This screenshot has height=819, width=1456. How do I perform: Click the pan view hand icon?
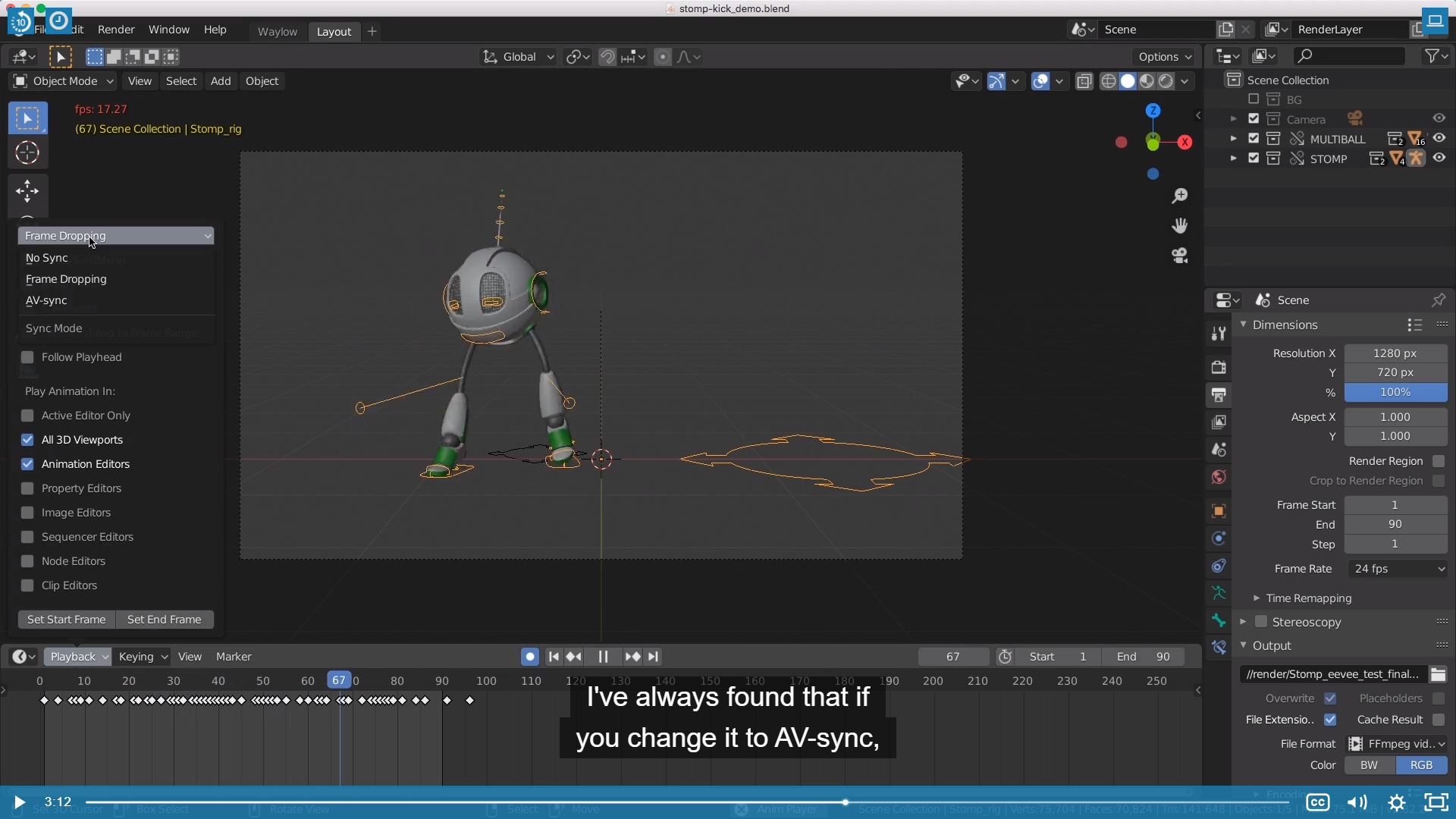1179,226
